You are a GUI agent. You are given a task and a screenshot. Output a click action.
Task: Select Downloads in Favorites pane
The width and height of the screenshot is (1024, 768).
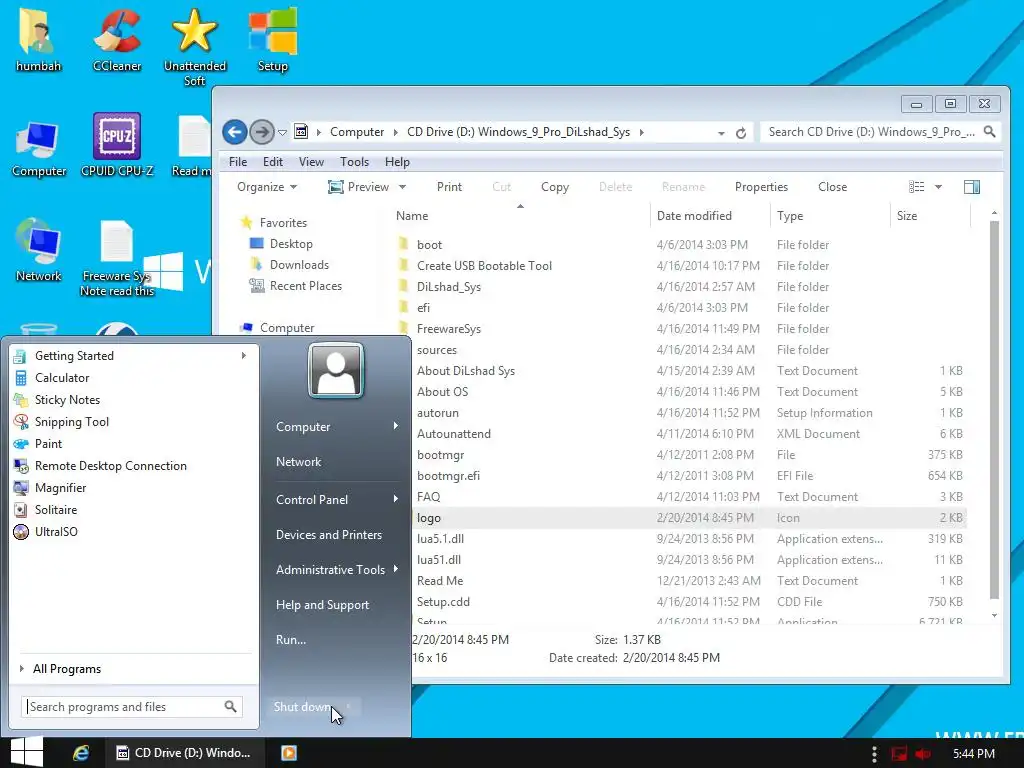tap(299, 264)
